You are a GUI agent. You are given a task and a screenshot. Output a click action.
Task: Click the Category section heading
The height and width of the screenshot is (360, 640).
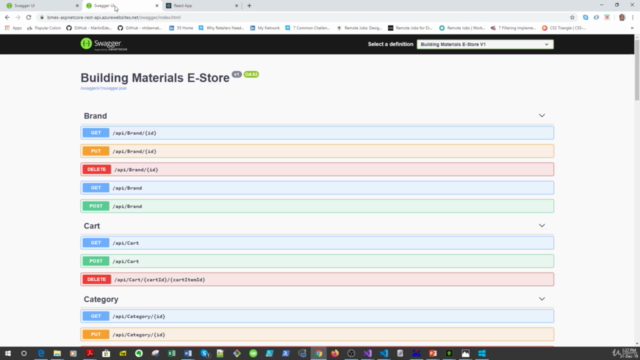click(101, 299)
